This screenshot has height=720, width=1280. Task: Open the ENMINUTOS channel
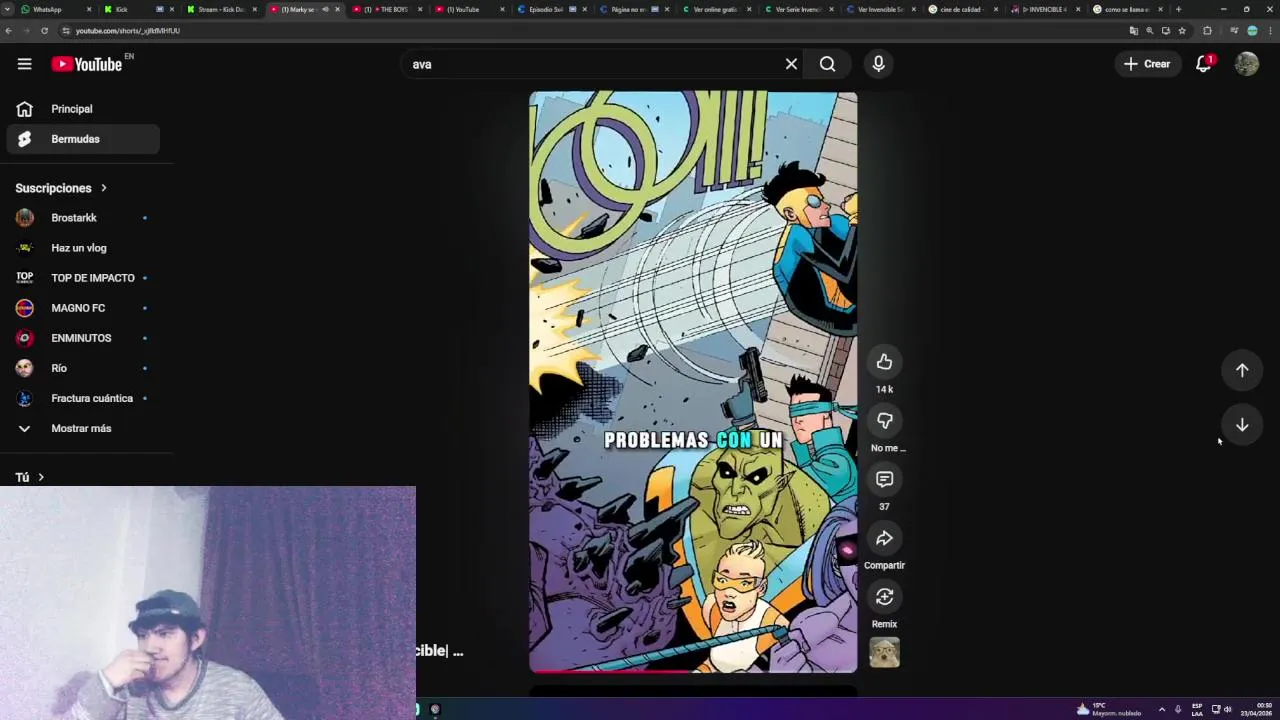(83, 338)
